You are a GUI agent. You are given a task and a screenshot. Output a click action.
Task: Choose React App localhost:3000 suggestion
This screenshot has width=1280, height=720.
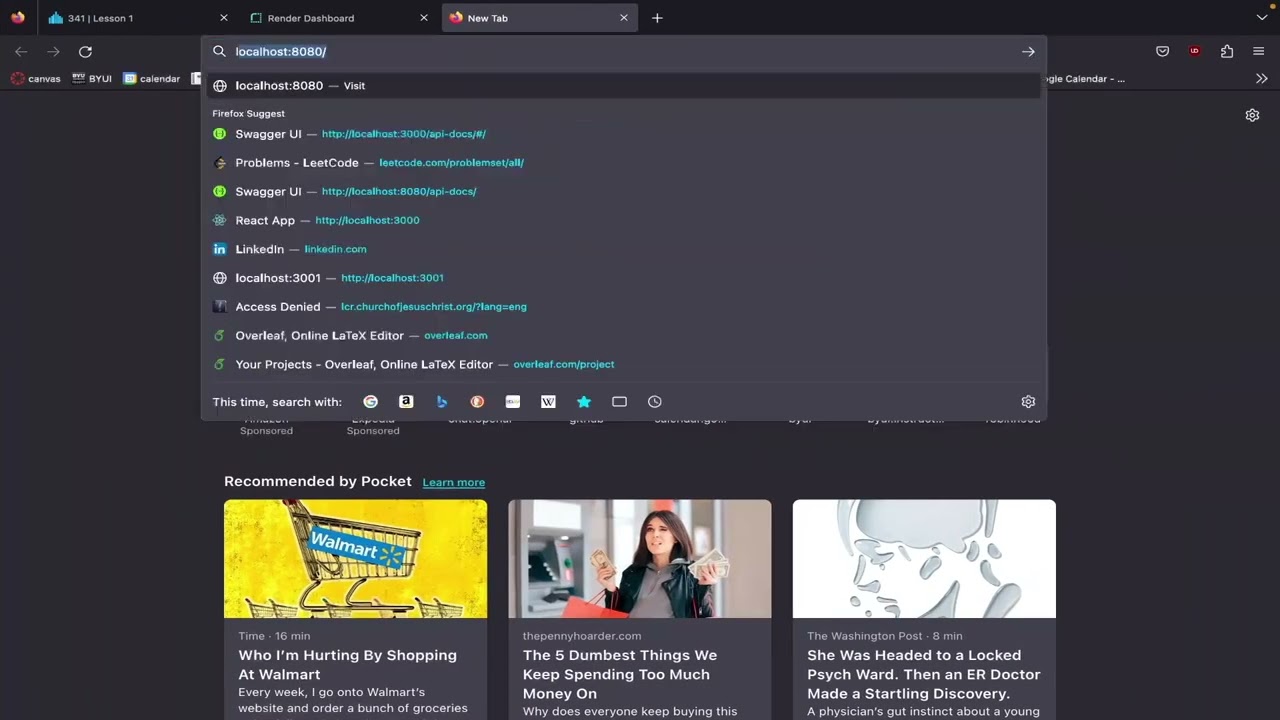coord(624,220)
